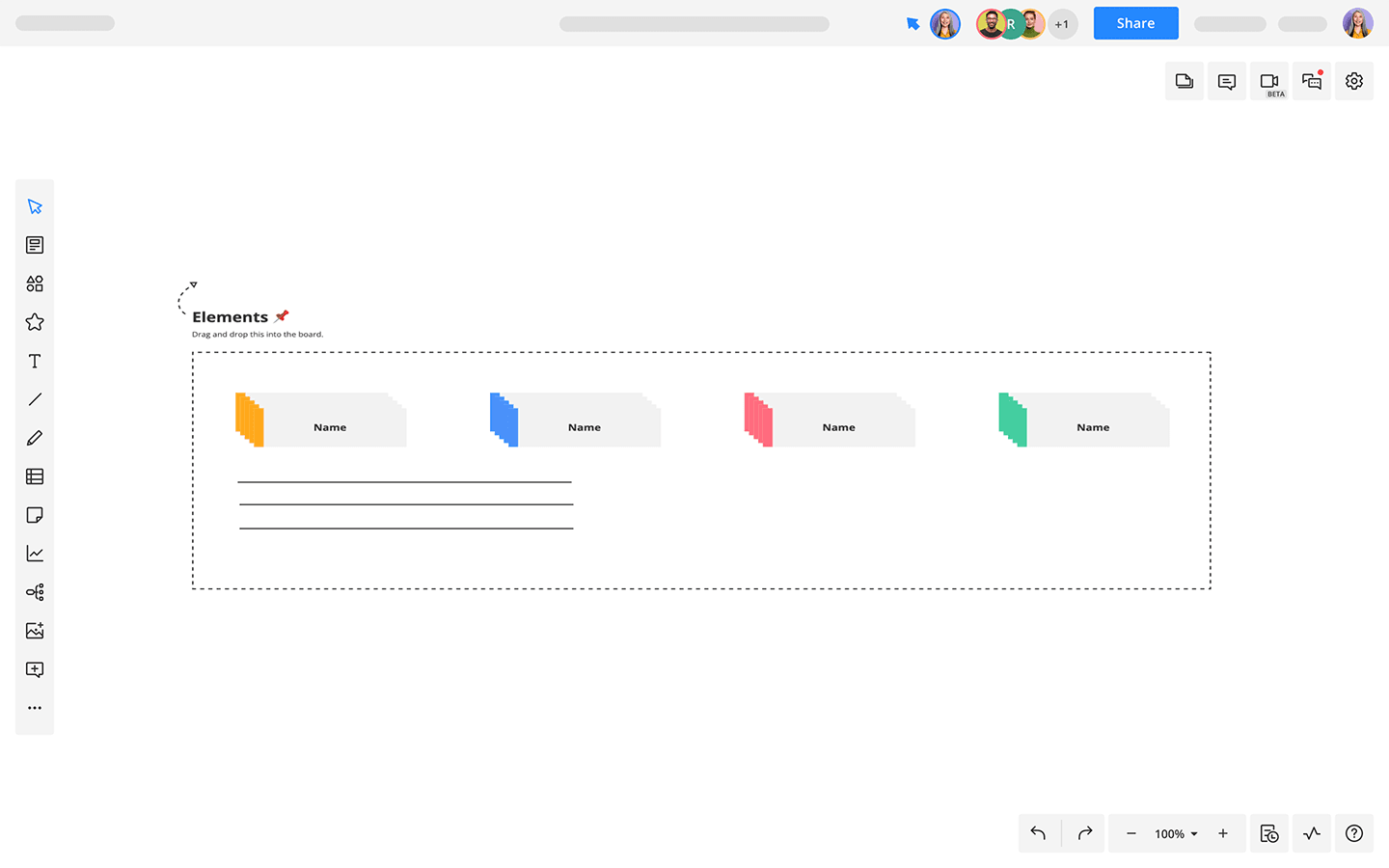
Task: Start a video call (BETA)
Action: (1269, 82)
